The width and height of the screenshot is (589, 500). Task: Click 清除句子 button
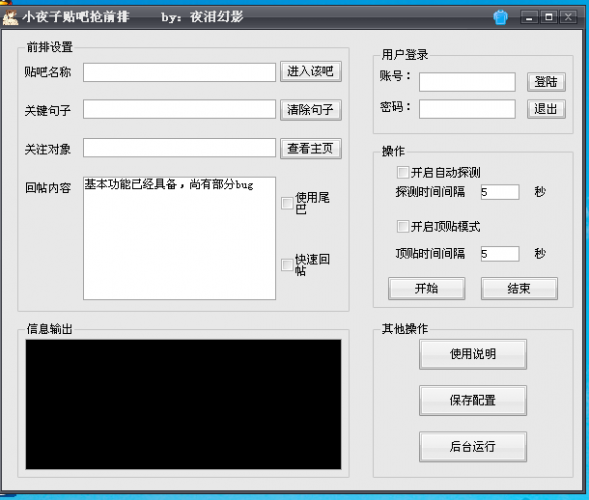coord(311,110)
